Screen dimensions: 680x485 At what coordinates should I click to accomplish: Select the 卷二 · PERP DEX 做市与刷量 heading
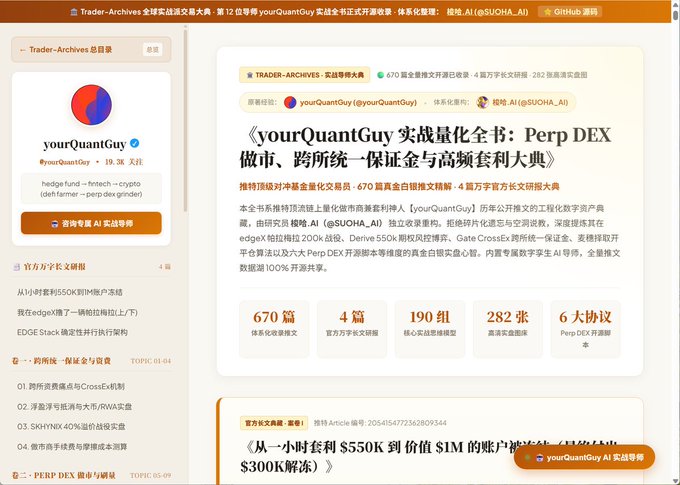click(x=64, y=475)
